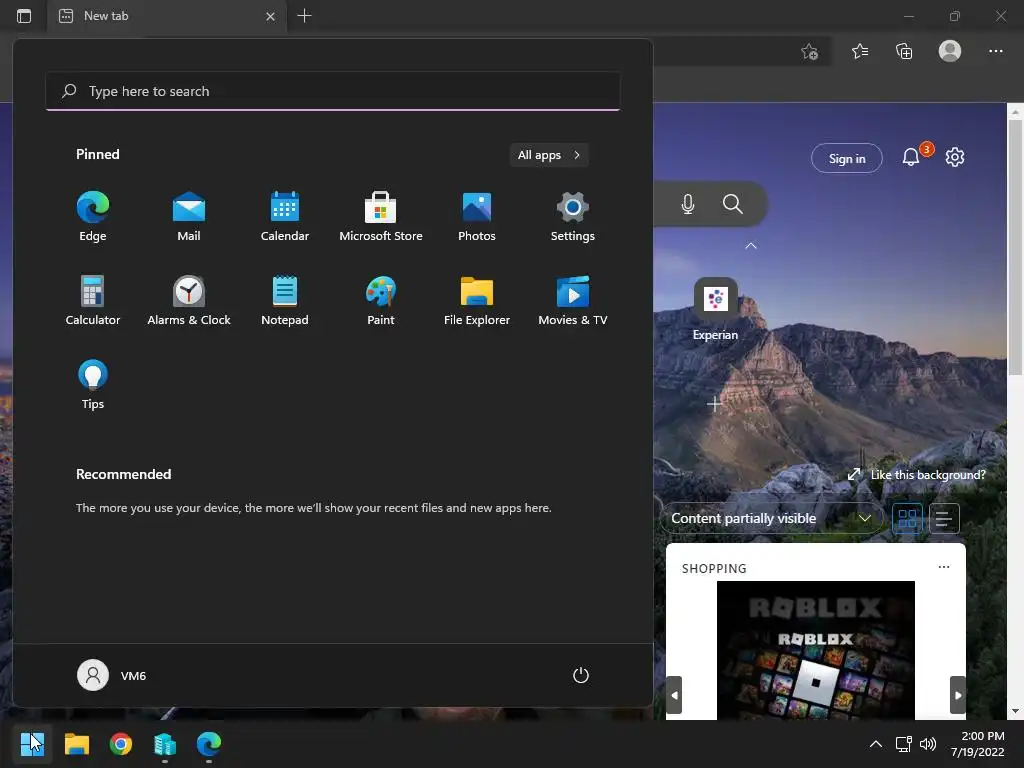Open Alarms & Clock
Screen dimensions: 1024x768
pos(189,300)
